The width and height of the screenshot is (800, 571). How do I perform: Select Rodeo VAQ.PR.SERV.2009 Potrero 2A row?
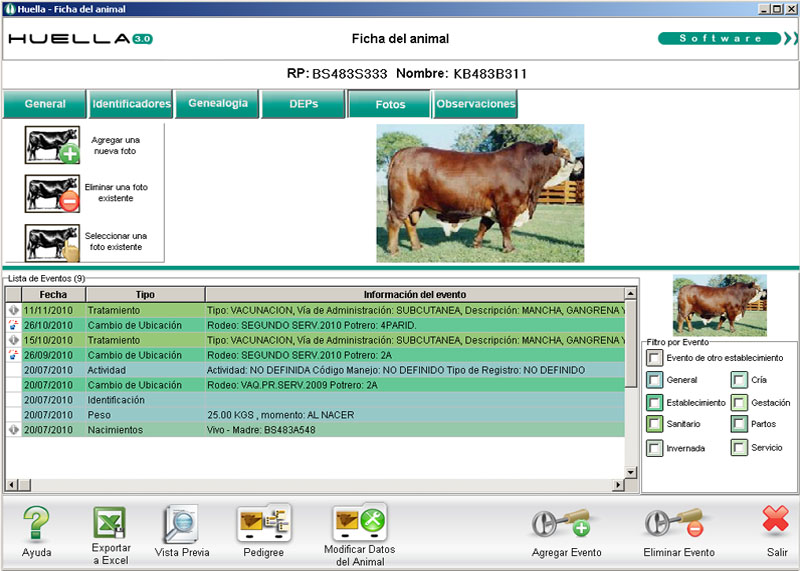[315, 385]
